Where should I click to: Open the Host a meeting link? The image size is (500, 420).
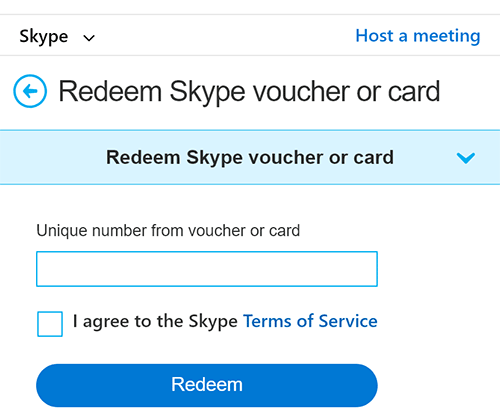(418, 36)
